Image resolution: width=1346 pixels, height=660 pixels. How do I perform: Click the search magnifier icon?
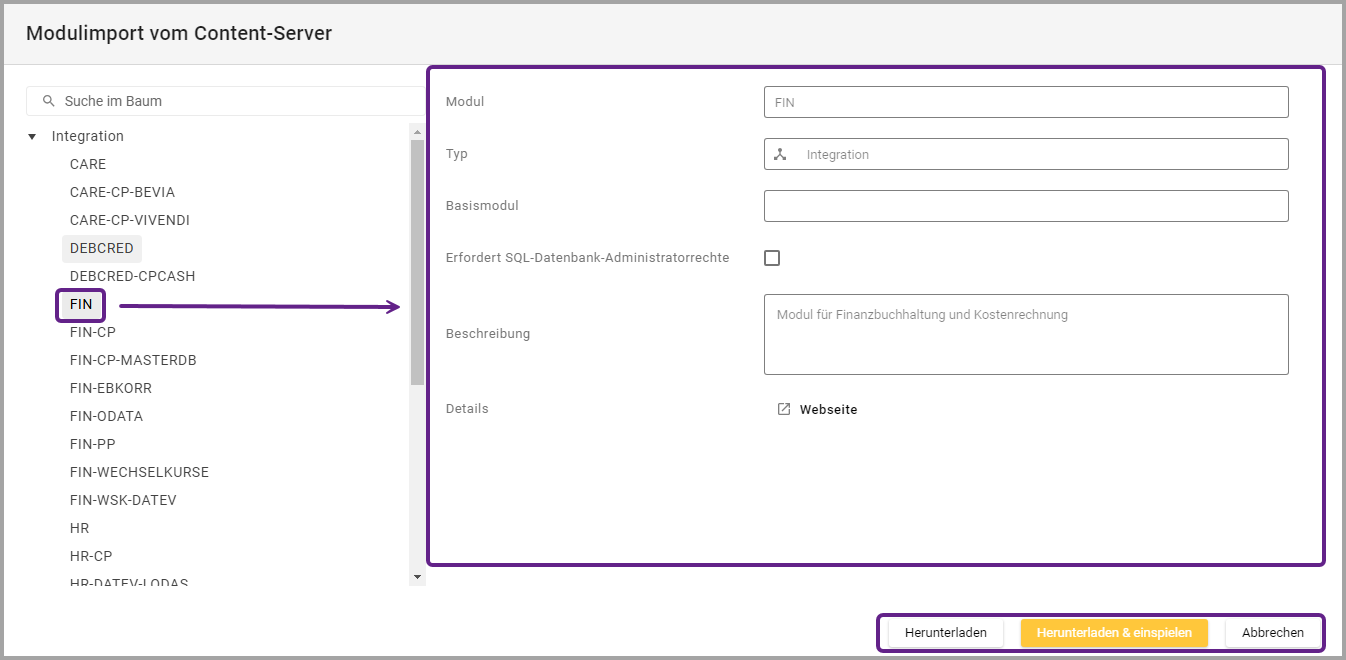pyautogui.click(x=48, y=101)
